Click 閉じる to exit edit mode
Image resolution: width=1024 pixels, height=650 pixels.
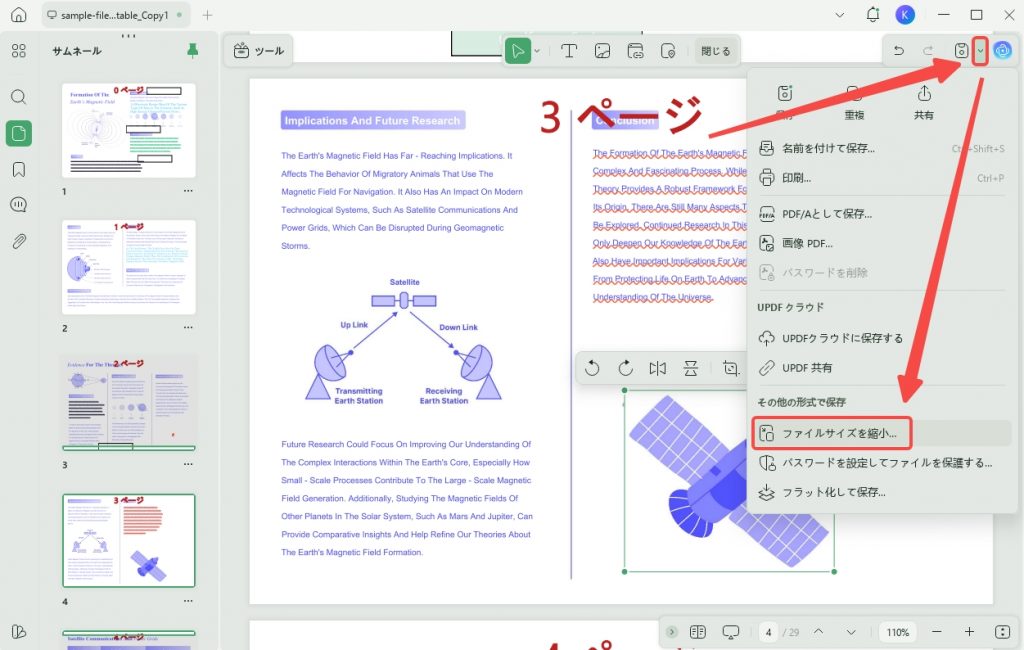[x=716, y=51]
